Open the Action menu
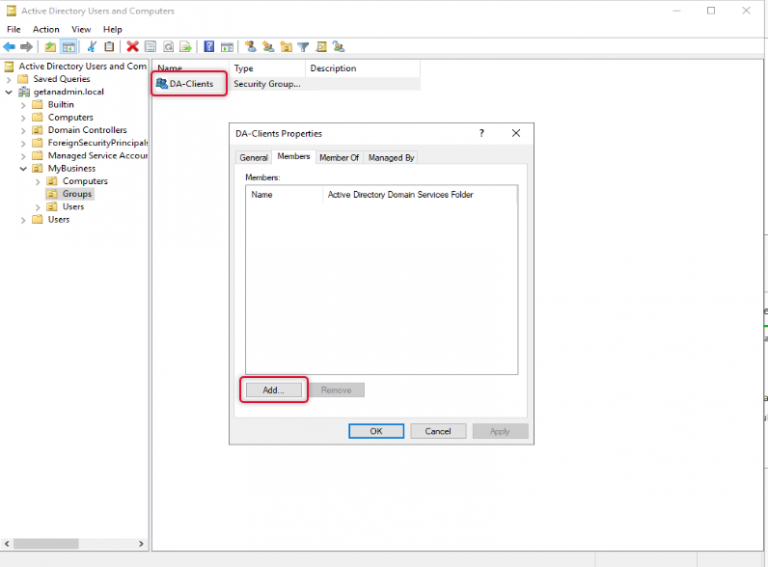 (x=46, y=29)
